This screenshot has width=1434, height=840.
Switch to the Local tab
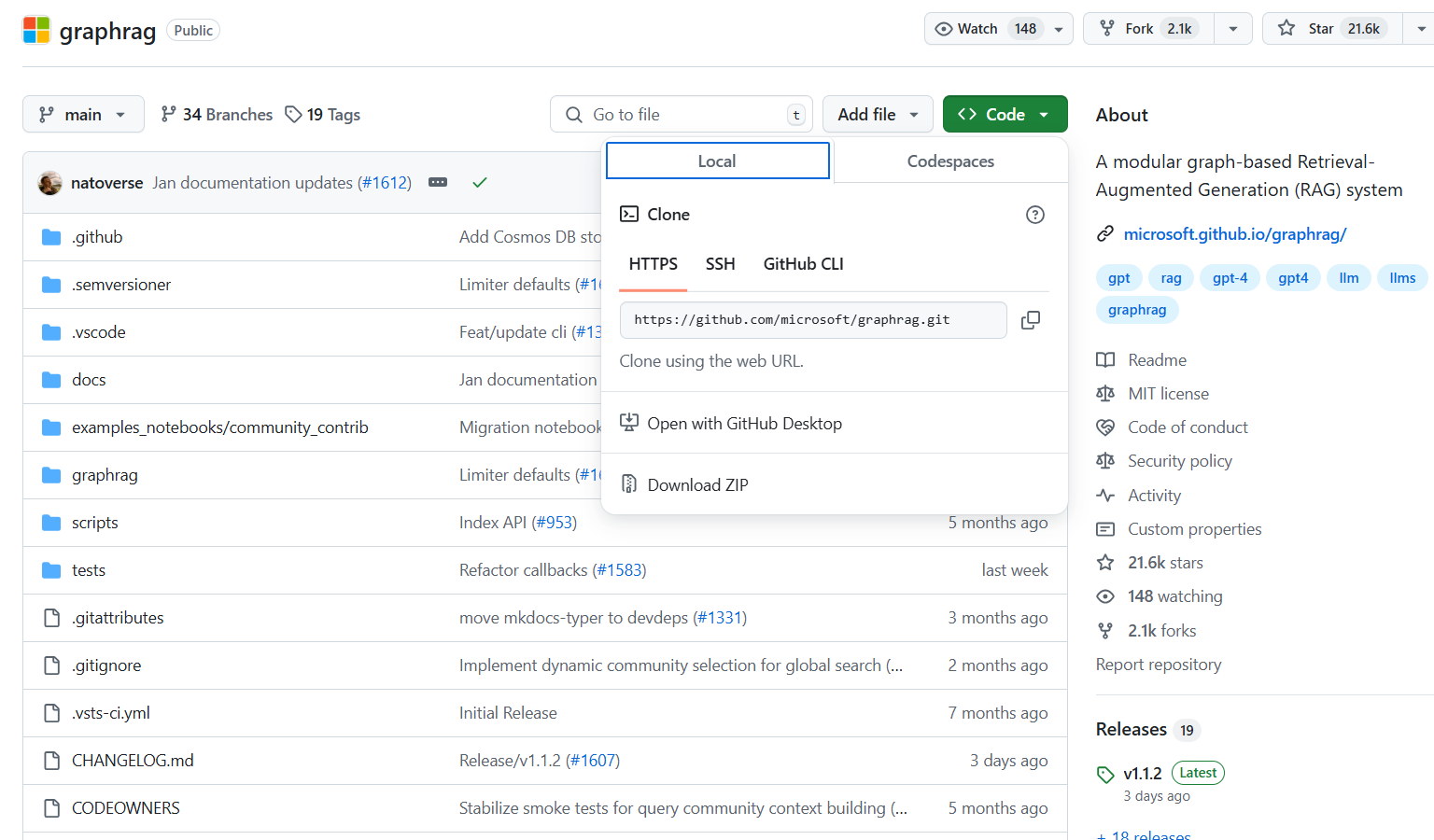[717, 161]
